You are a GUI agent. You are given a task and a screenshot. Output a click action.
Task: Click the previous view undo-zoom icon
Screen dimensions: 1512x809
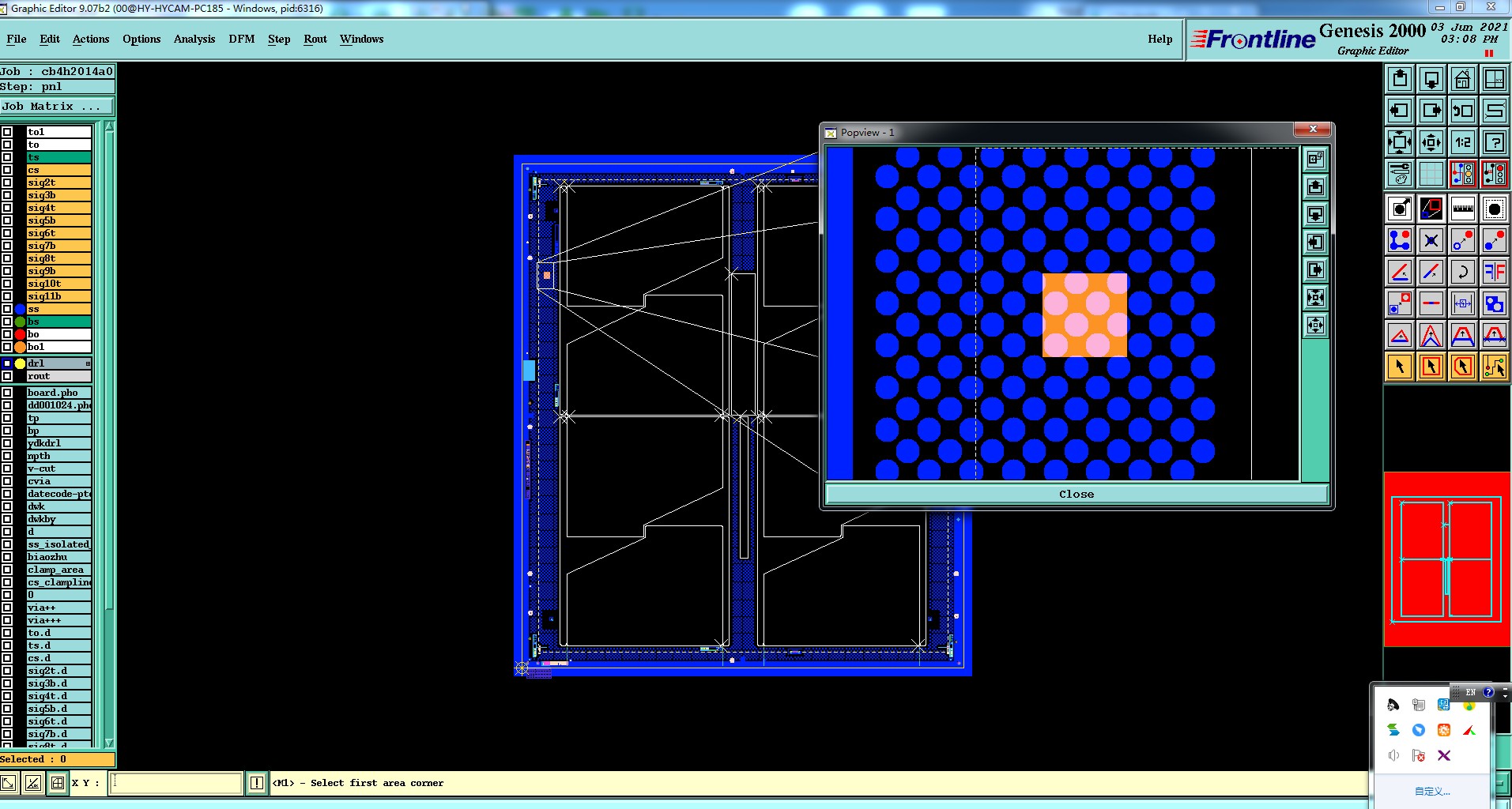tap(1463, 111)
